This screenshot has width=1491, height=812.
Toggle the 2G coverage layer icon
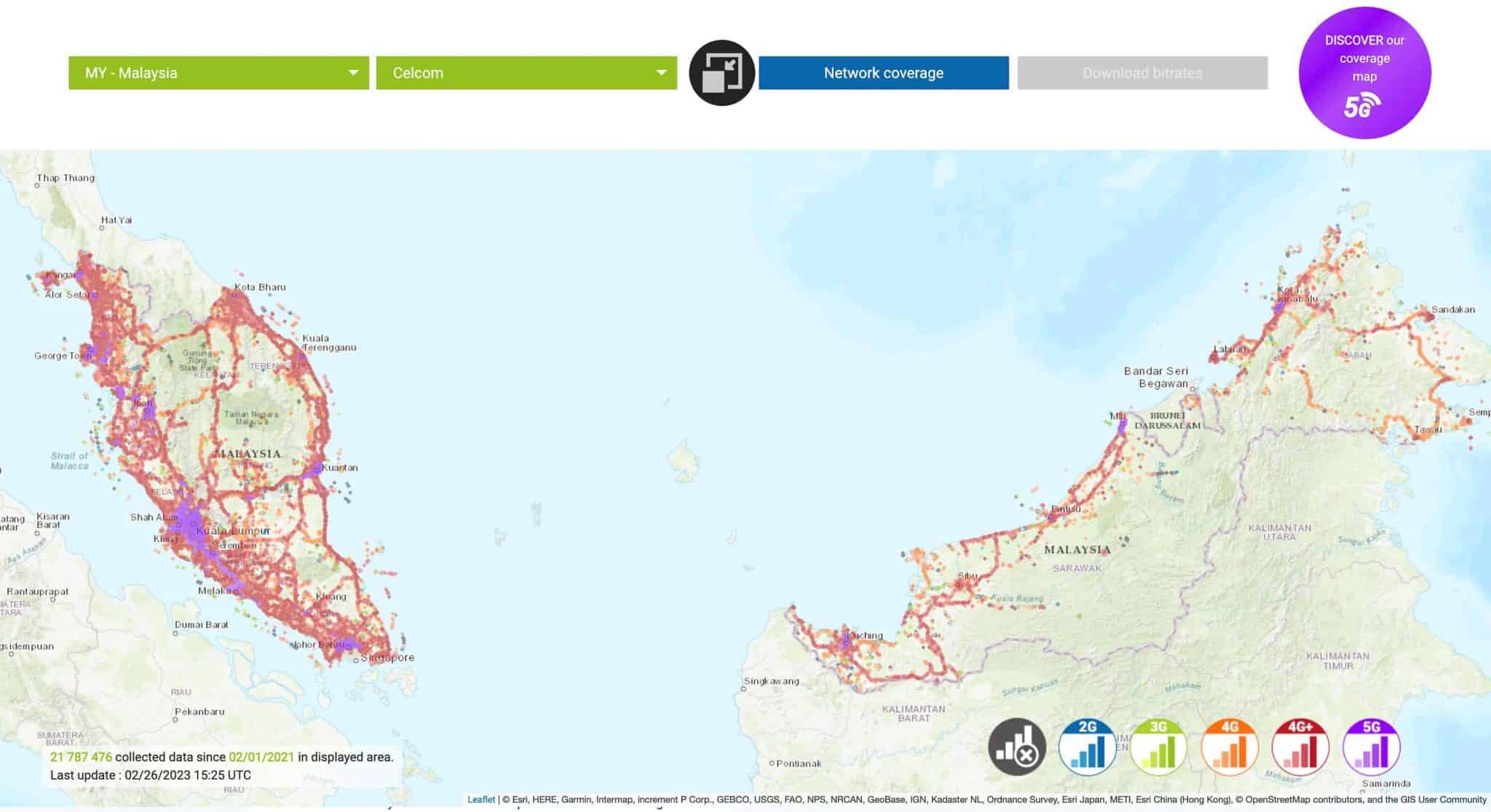pyautogui.click(x=1087, y=747)
